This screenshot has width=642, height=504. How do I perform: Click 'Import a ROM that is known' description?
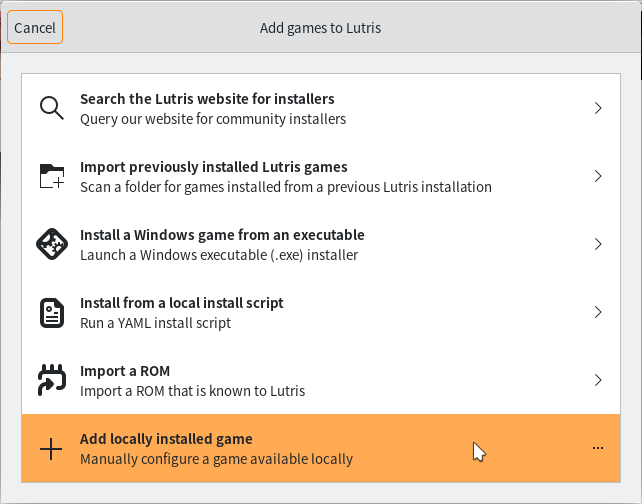[192, 391]
